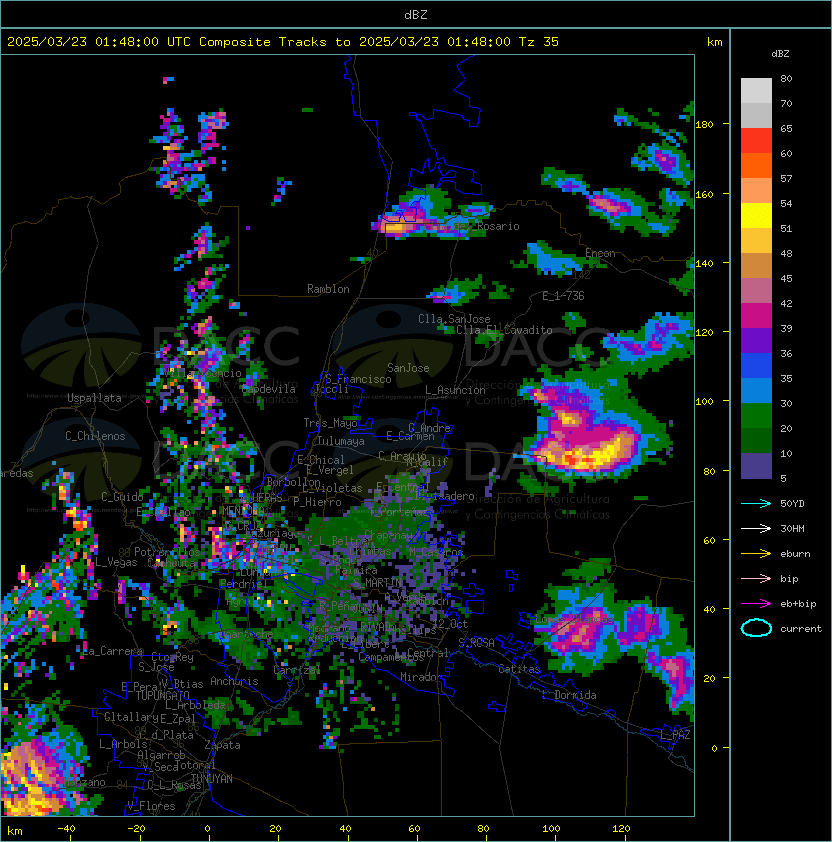832x842 pixels.
Task: Click the 'Tz 35' header value
Action: tap(539, 42)
